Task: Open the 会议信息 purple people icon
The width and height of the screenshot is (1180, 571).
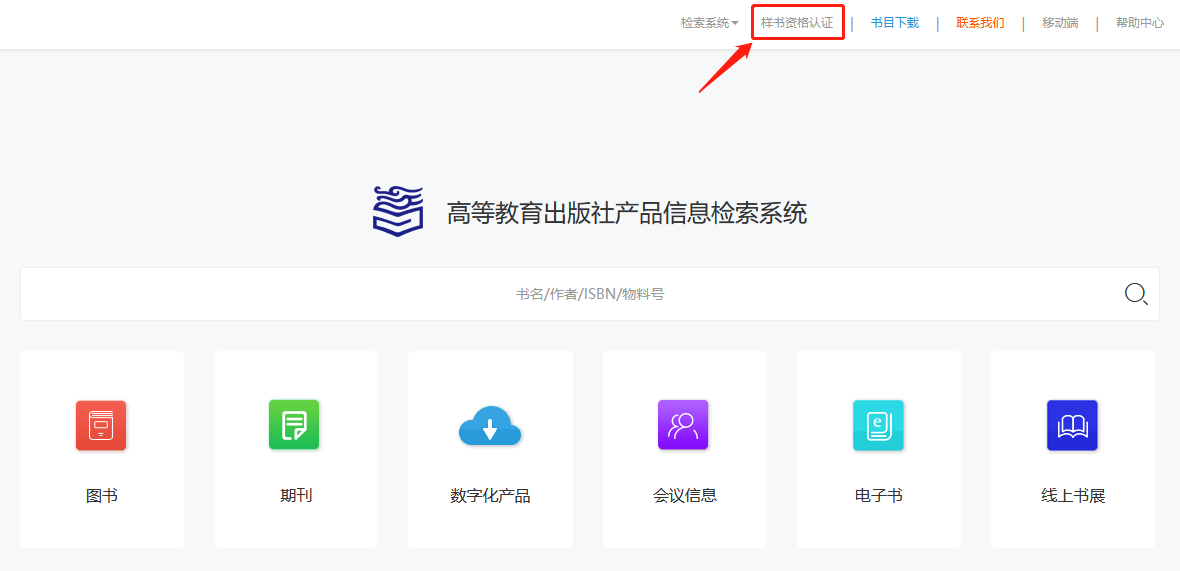Action: (683, 425)
